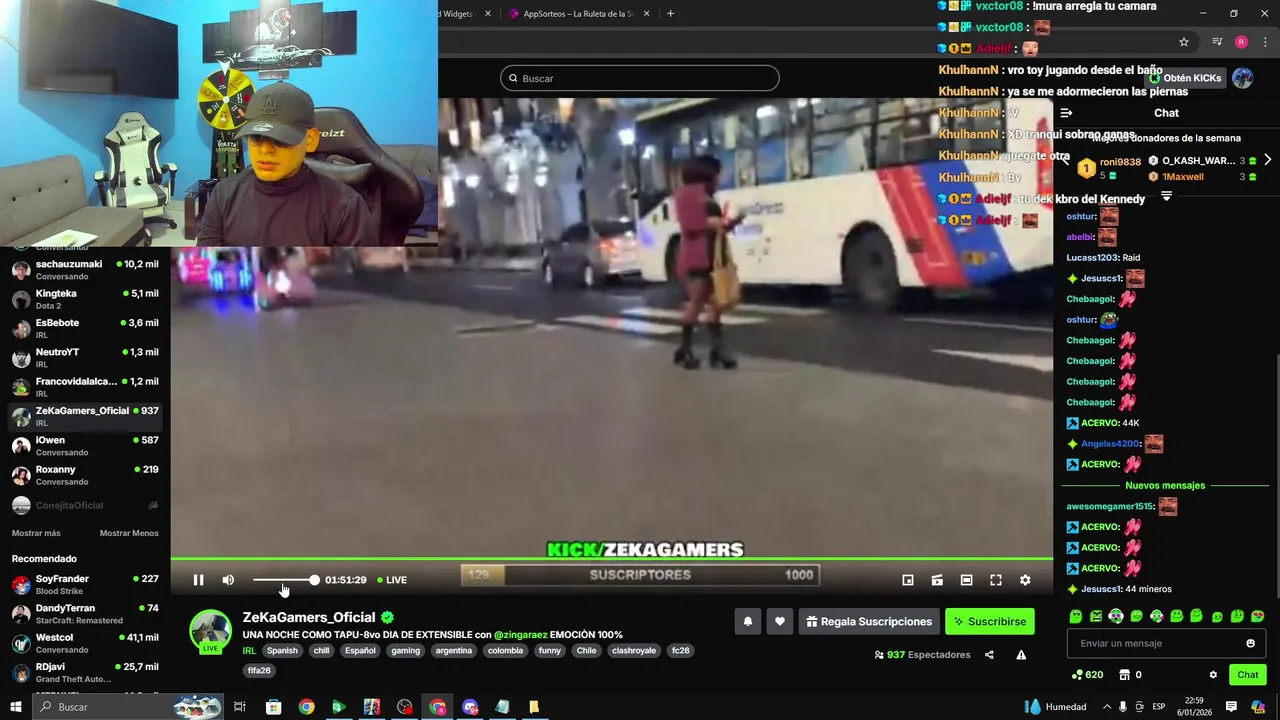
Task: Open Chrome media controls icon
Action: pyautogui.click(x=1217, y=42)
